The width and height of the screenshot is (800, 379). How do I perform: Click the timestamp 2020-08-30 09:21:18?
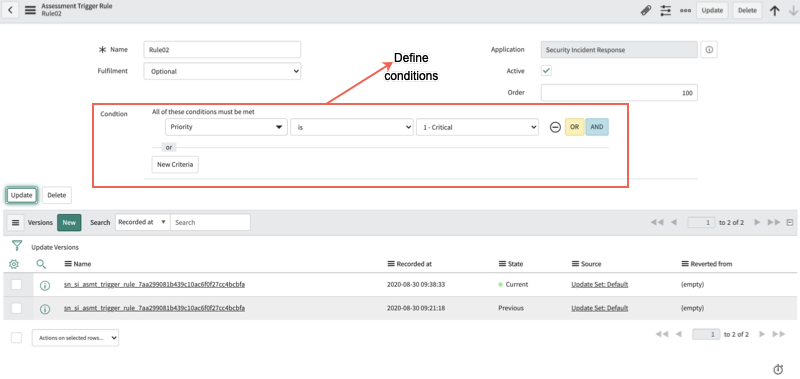[416, 308]
